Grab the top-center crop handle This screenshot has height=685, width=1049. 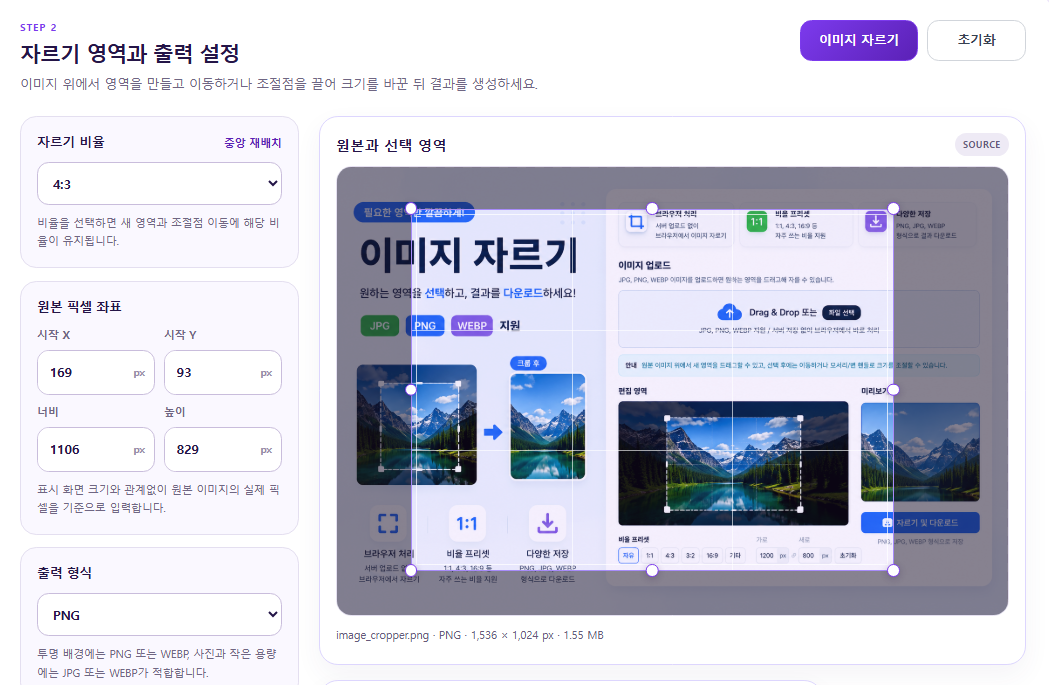[x=652, y=209]
